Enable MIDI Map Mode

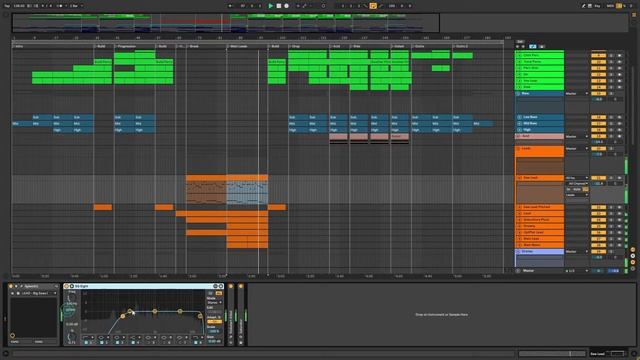tap(610, 6)
